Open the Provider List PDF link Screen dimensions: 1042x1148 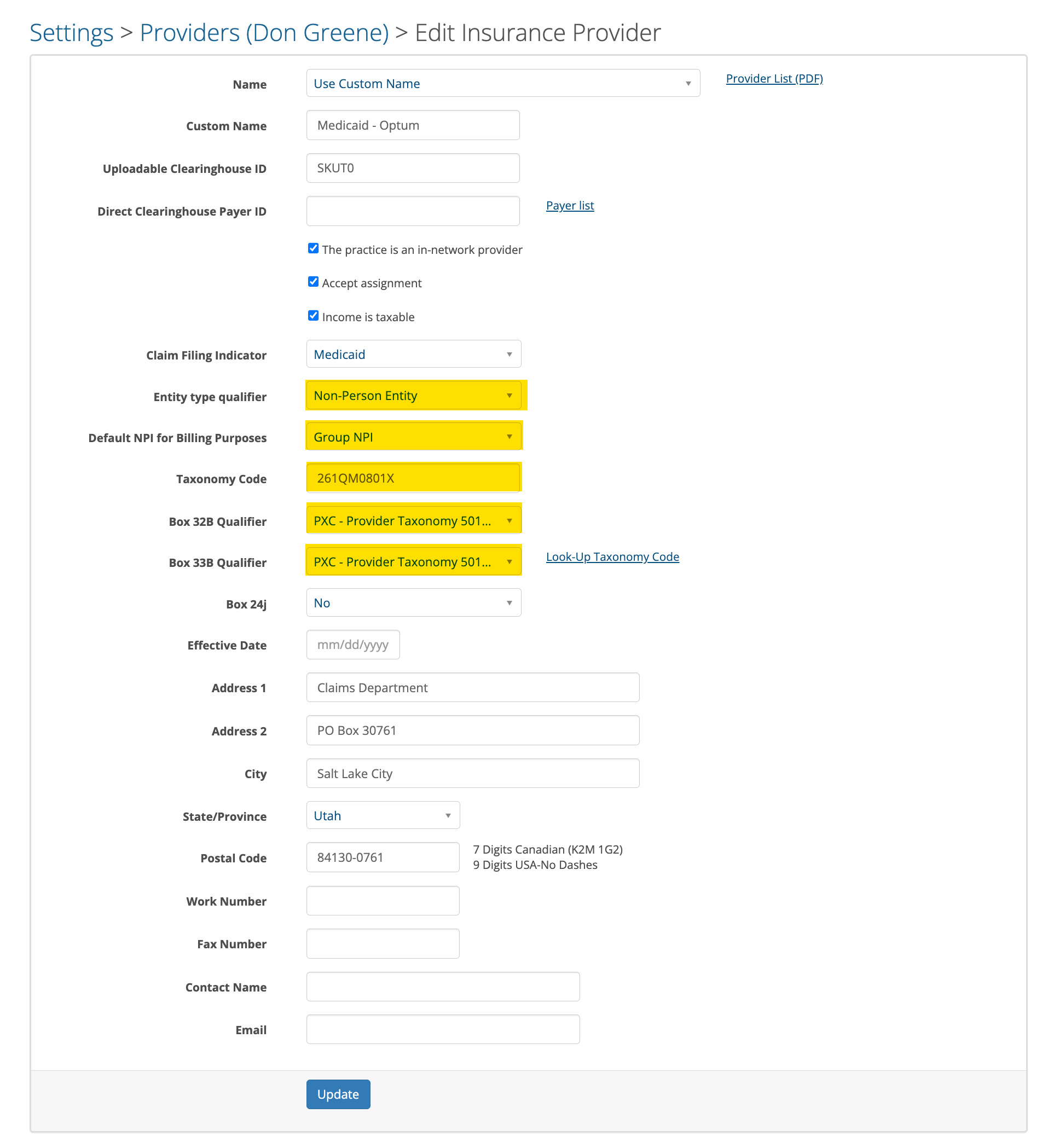774,78
